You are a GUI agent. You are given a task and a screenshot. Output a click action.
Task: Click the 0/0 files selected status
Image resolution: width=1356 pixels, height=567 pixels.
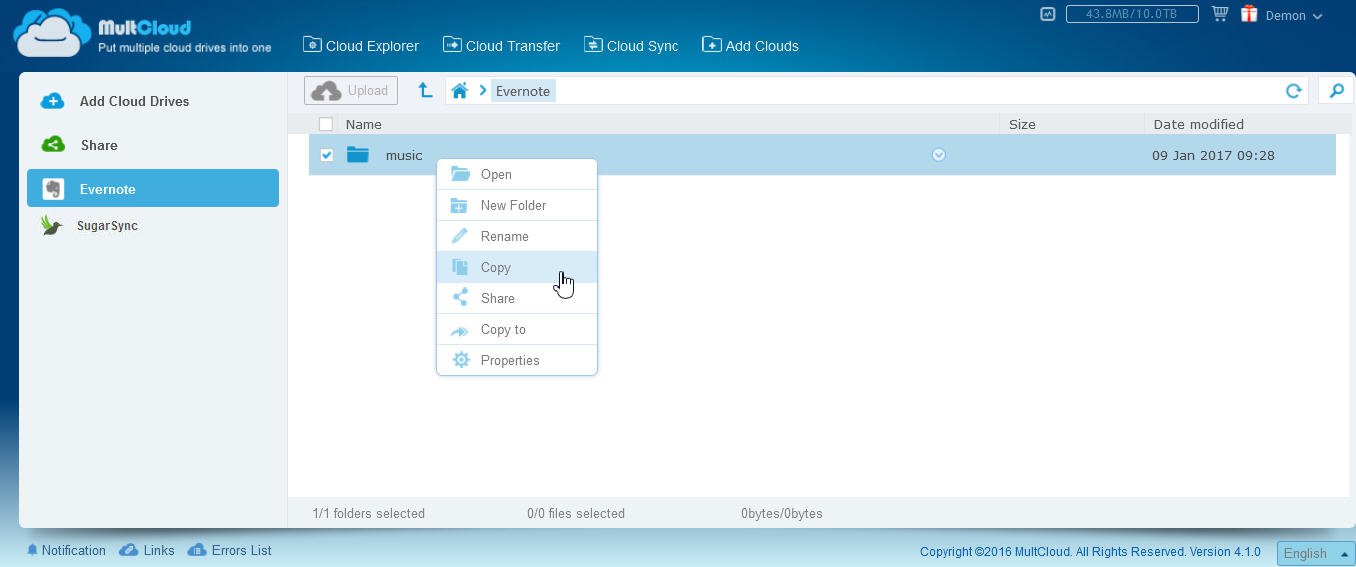click(576, 513)
